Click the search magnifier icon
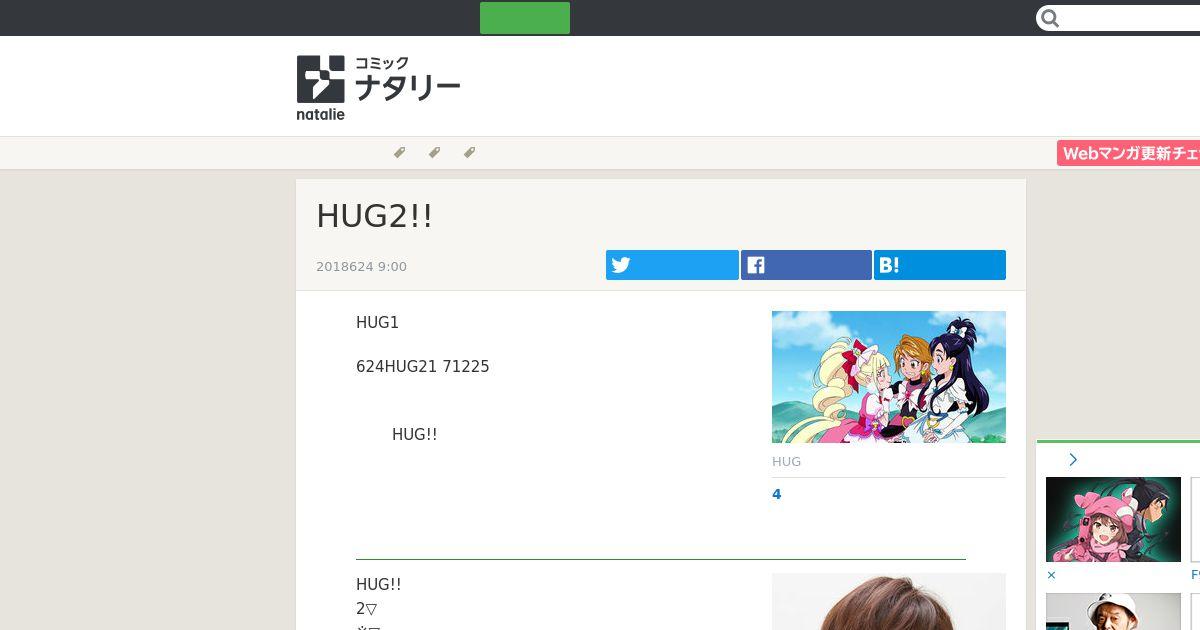1200x630 pixels. pyautogui.click(x=1049, y=18)
